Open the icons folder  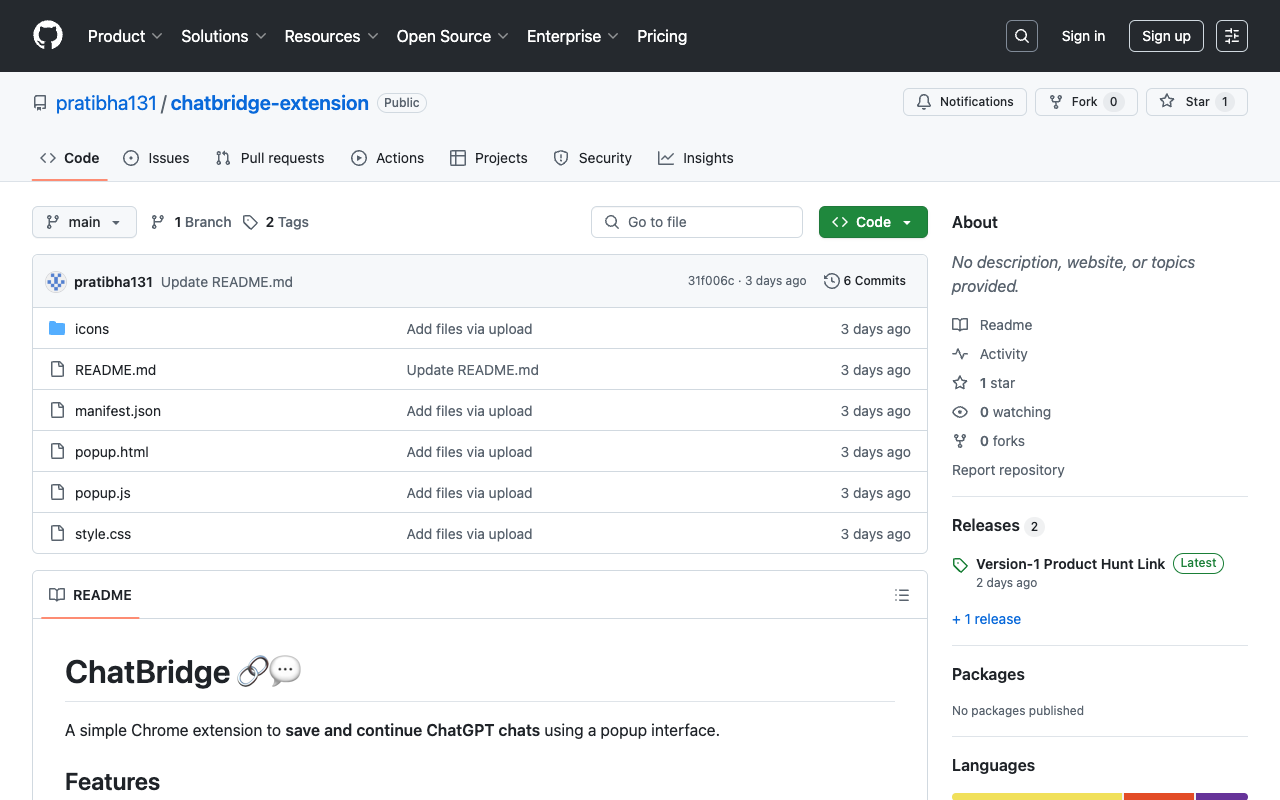point(92,328)
